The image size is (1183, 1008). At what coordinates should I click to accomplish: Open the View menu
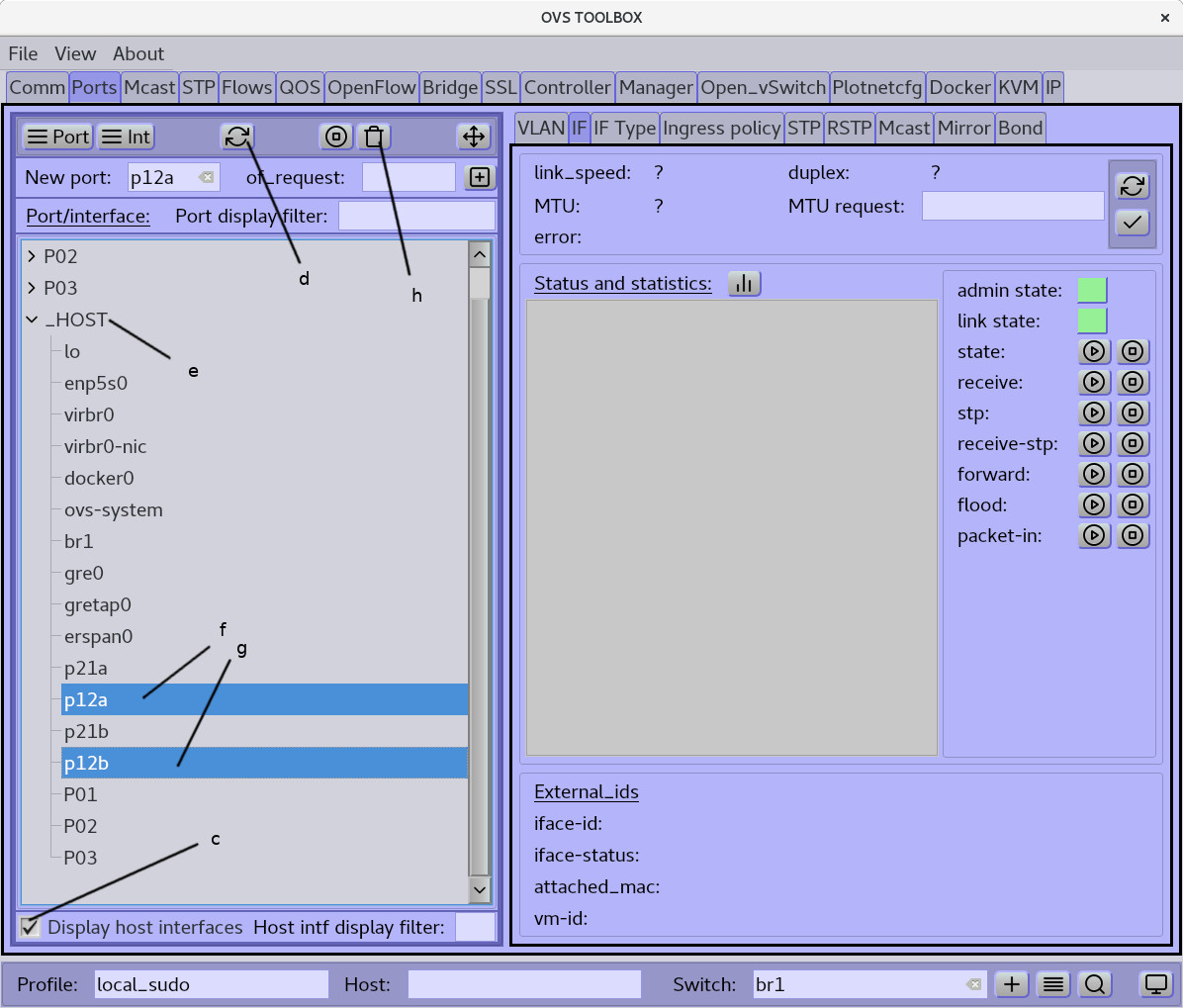pos(75,53)
